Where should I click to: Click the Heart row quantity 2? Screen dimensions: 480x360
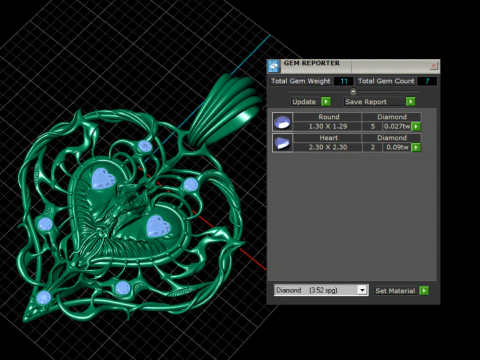click(373, 147)
